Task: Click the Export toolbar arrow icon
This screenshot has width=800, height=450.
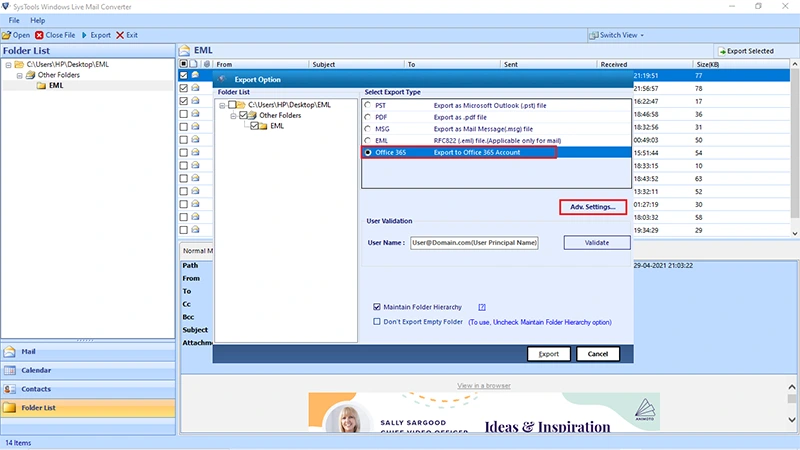Action: pyautogui.click(x=84, y=35)
